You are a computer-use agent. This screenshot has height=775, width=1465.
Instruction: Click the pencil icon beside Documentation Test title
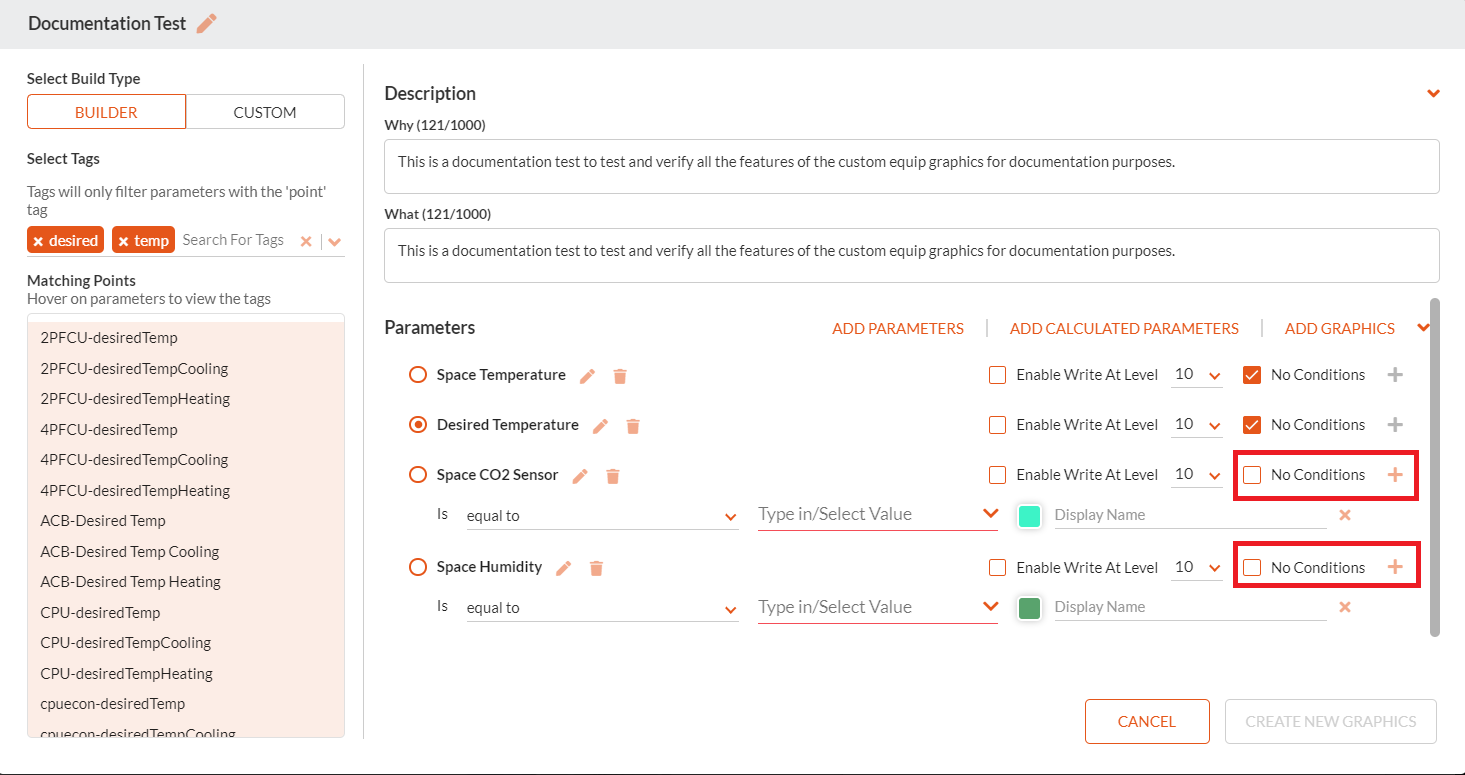coord(207,24)
